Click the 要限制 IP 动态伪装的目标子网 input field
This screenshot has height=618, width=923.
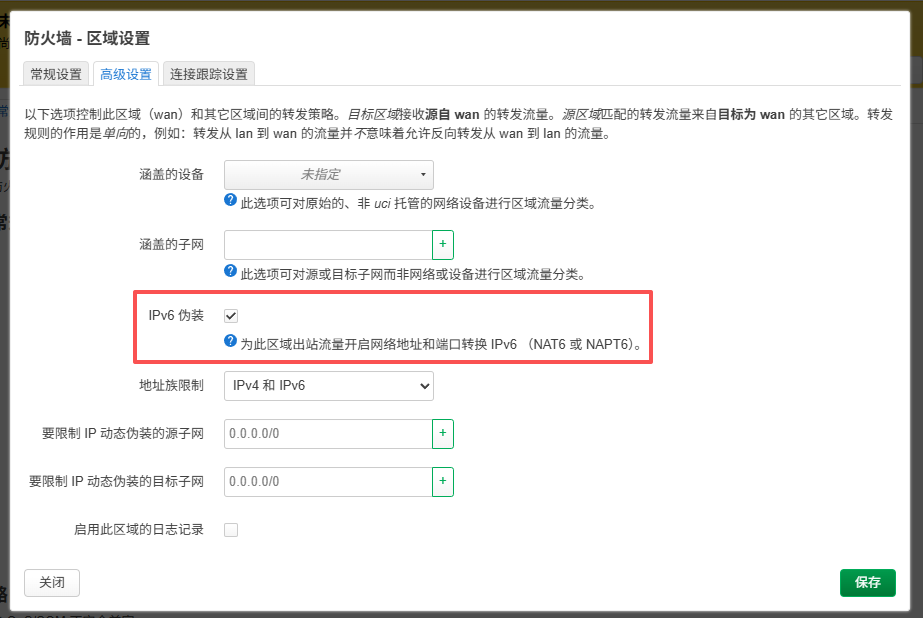(328, 482)
